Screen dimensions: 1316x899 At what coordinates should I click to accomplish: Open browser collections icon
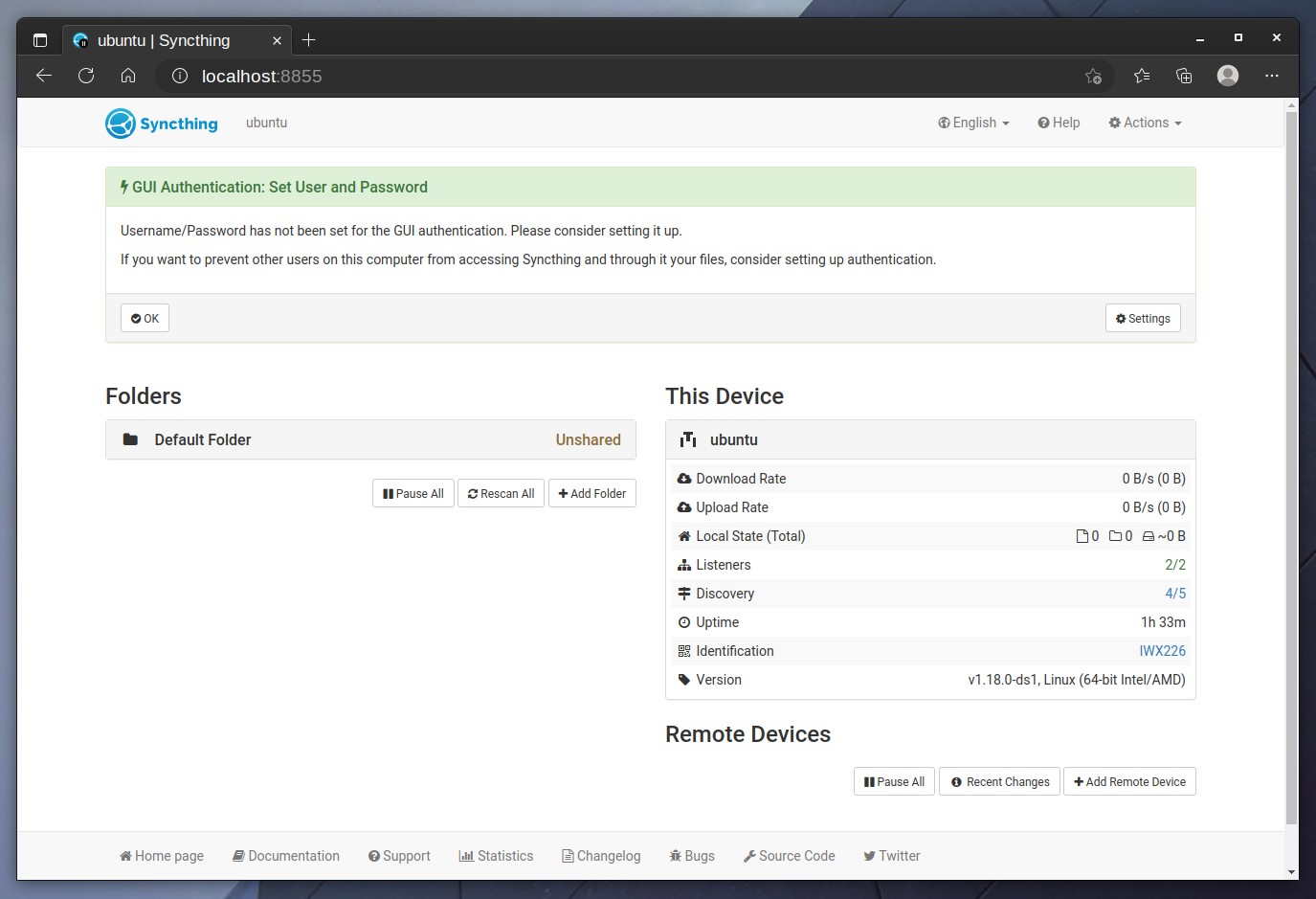point(1184,76)
